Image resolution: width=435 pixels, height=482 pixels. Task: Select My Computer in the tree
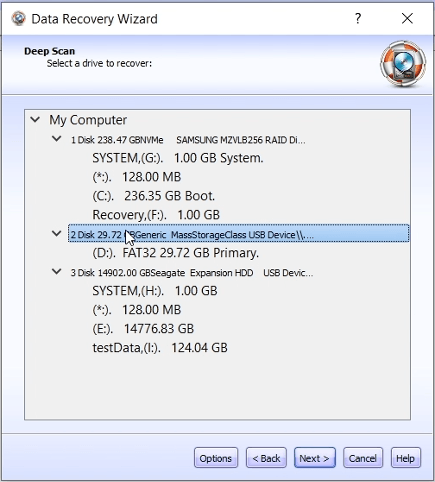point(88,120)
